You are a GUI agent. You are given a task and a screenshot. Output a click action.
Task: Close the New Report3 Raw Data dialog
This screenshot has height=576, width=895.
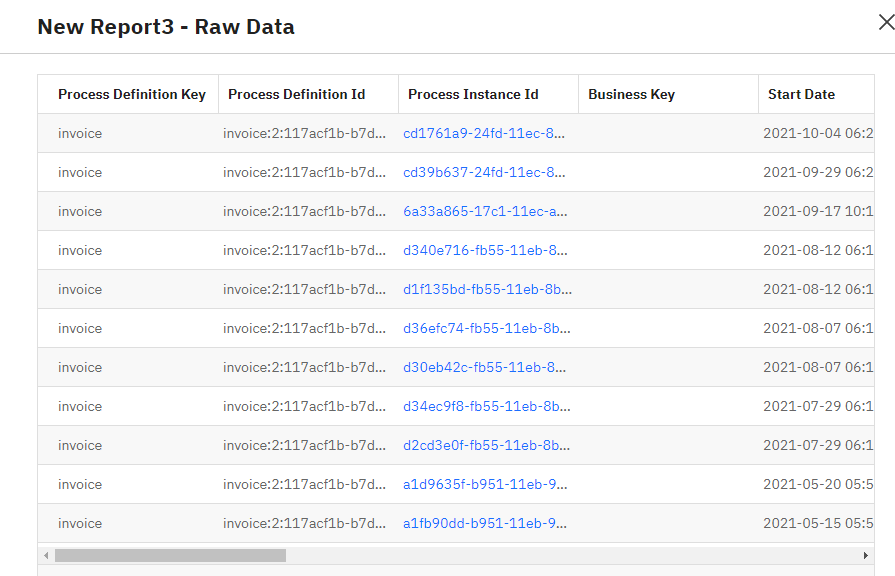click(884, 23)
